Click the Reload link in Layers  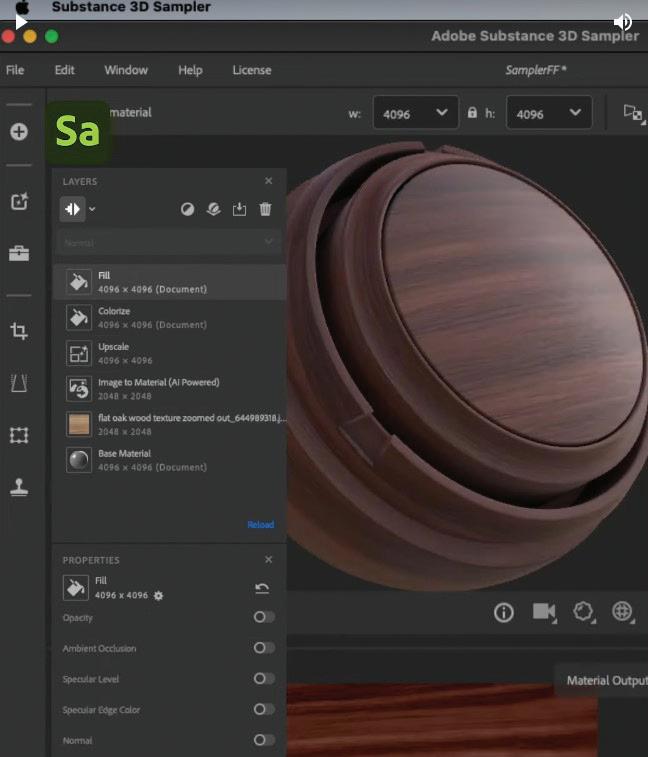[260, 524]
